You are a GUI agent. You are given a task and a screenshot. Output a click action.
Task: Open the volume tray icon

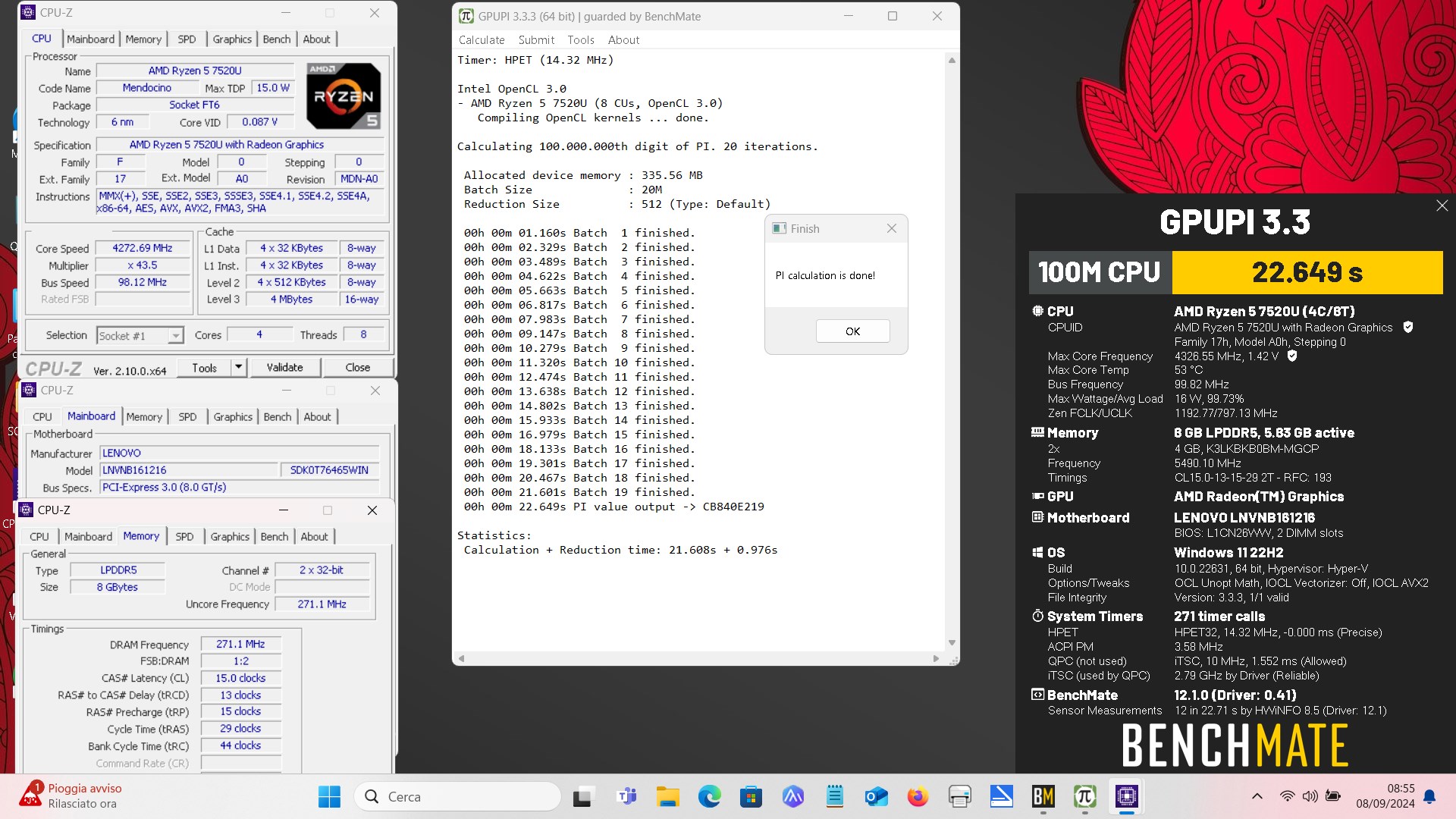(x=1310, y=796)
